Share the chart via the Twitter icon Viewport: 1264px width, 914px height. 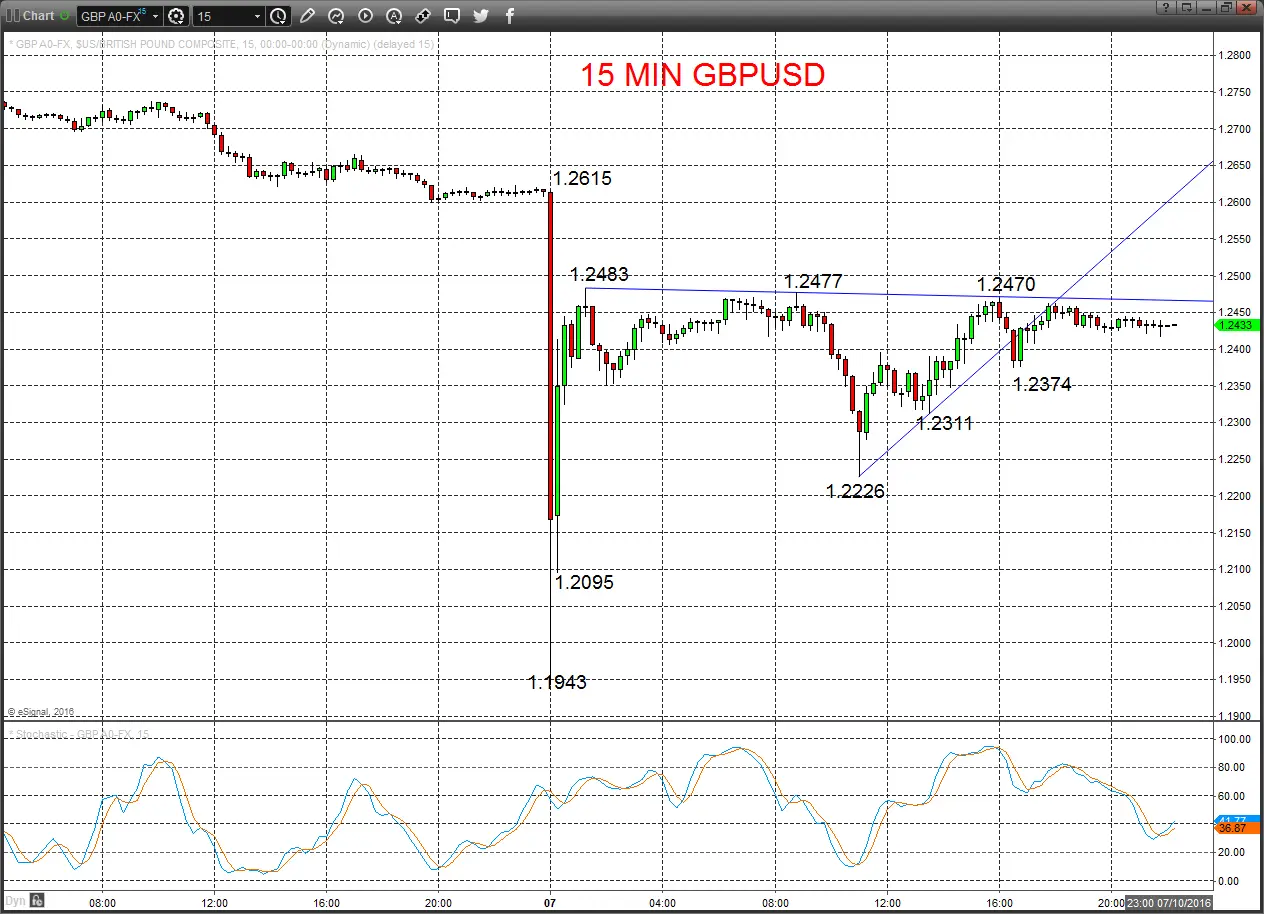(x=481, y=16)
